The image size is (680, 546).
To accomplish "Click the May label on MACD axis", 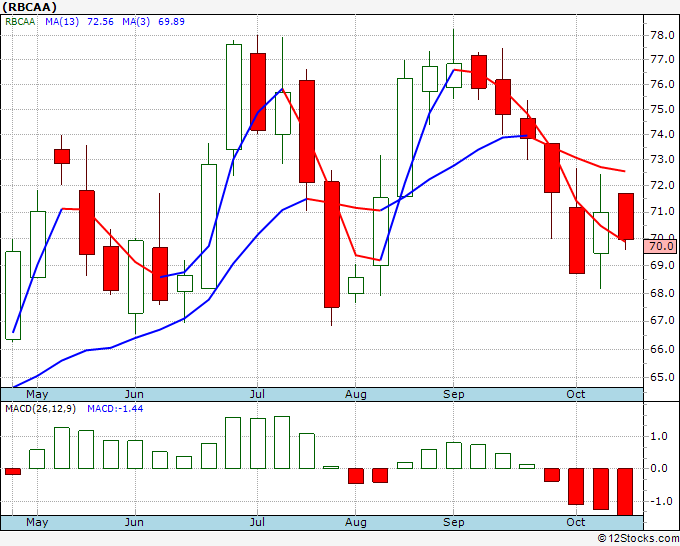I will (x=37, y=522).
